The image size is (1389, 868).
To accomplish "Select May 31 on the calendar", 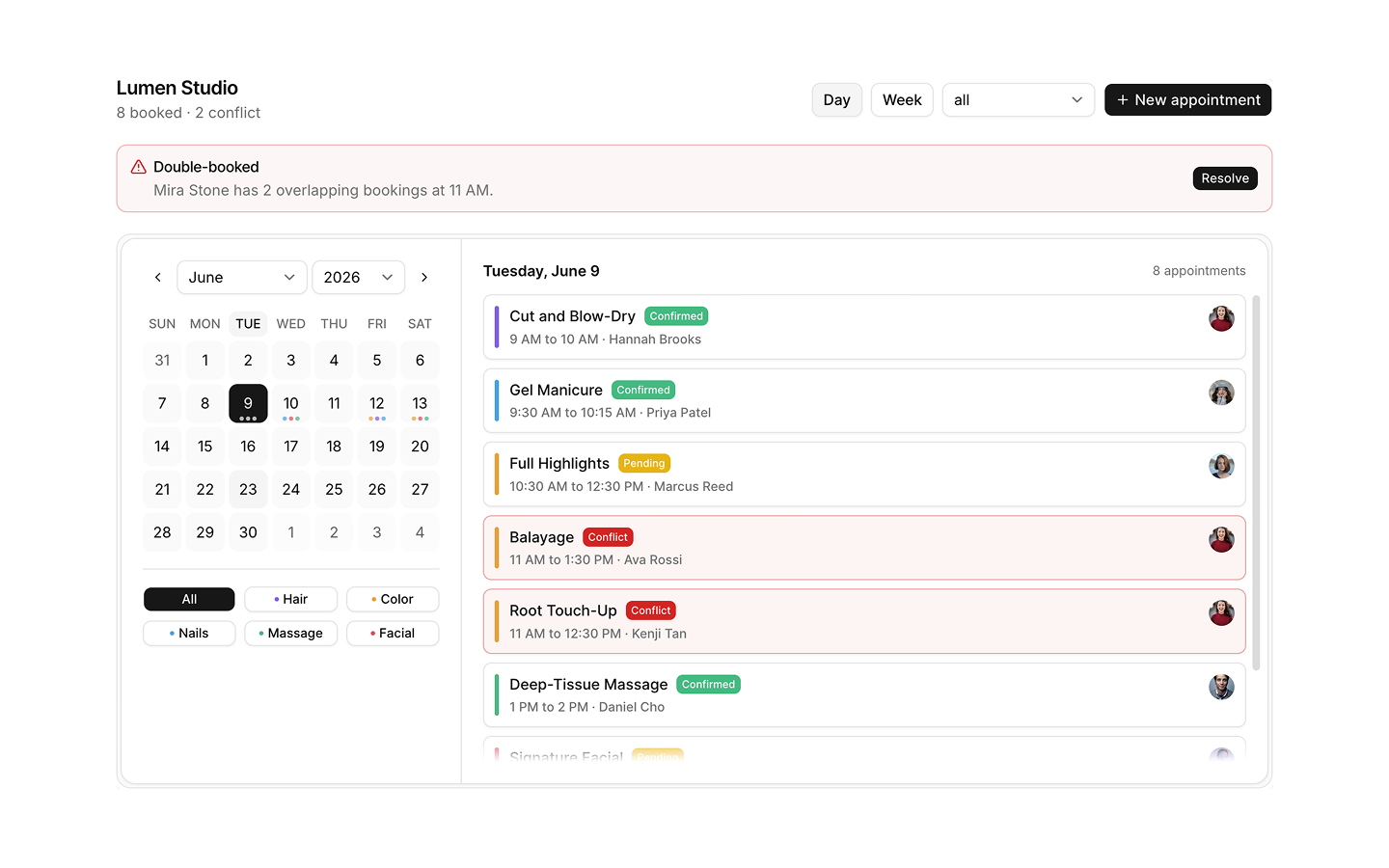I will [x=162, y=360].
